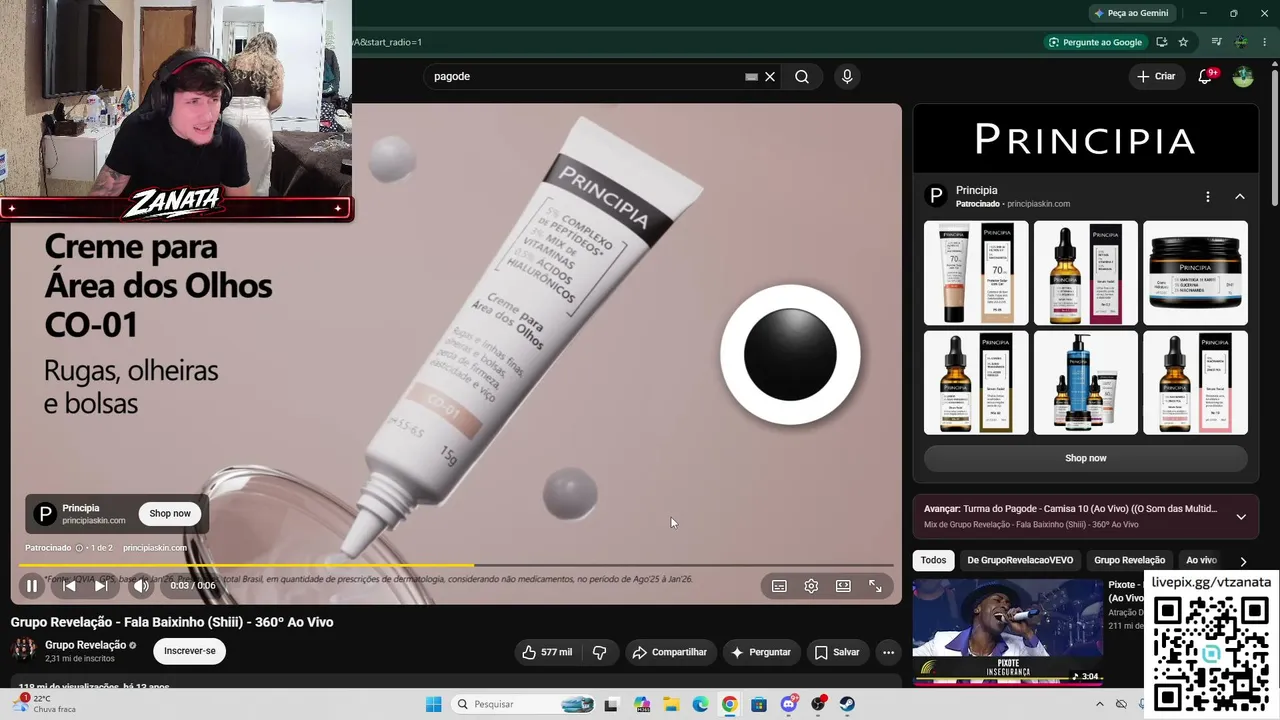Click Peça ao Gemini in Chrome
This screenshot has width=1280, height=720.
(1131, 13)
